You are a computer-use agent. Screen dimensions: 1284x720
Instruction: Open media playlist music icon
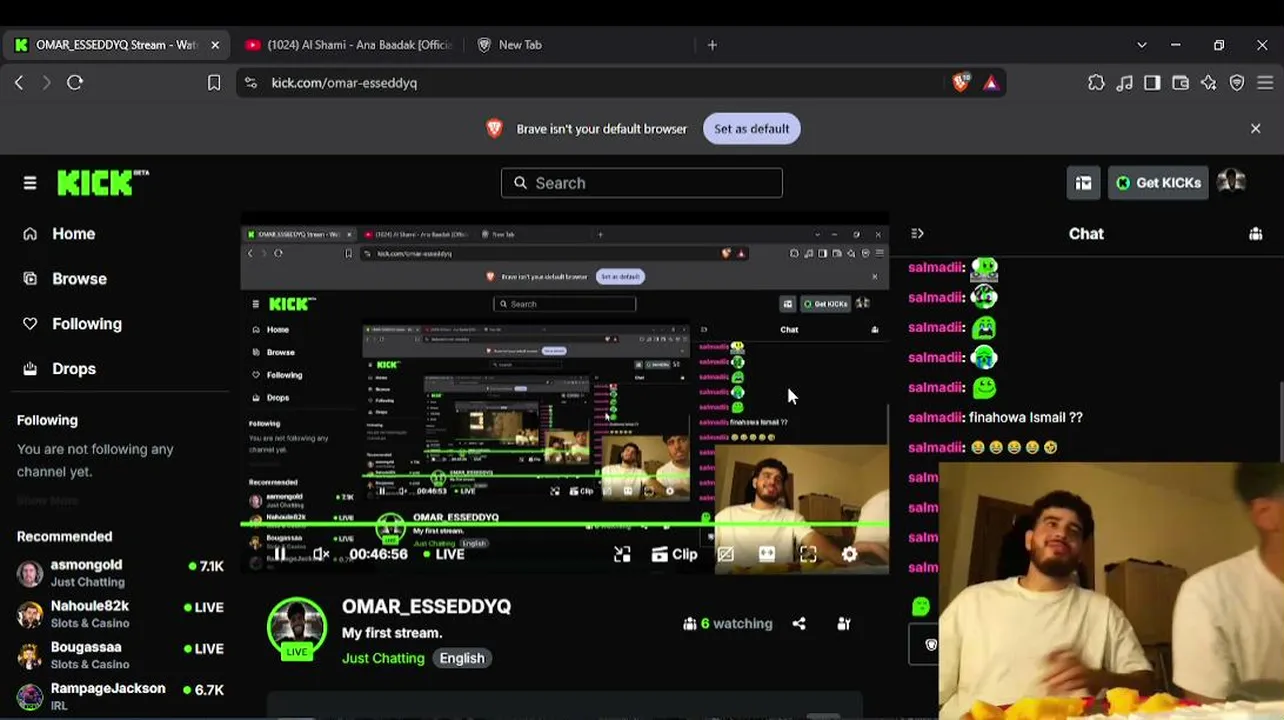[1124, 83]
